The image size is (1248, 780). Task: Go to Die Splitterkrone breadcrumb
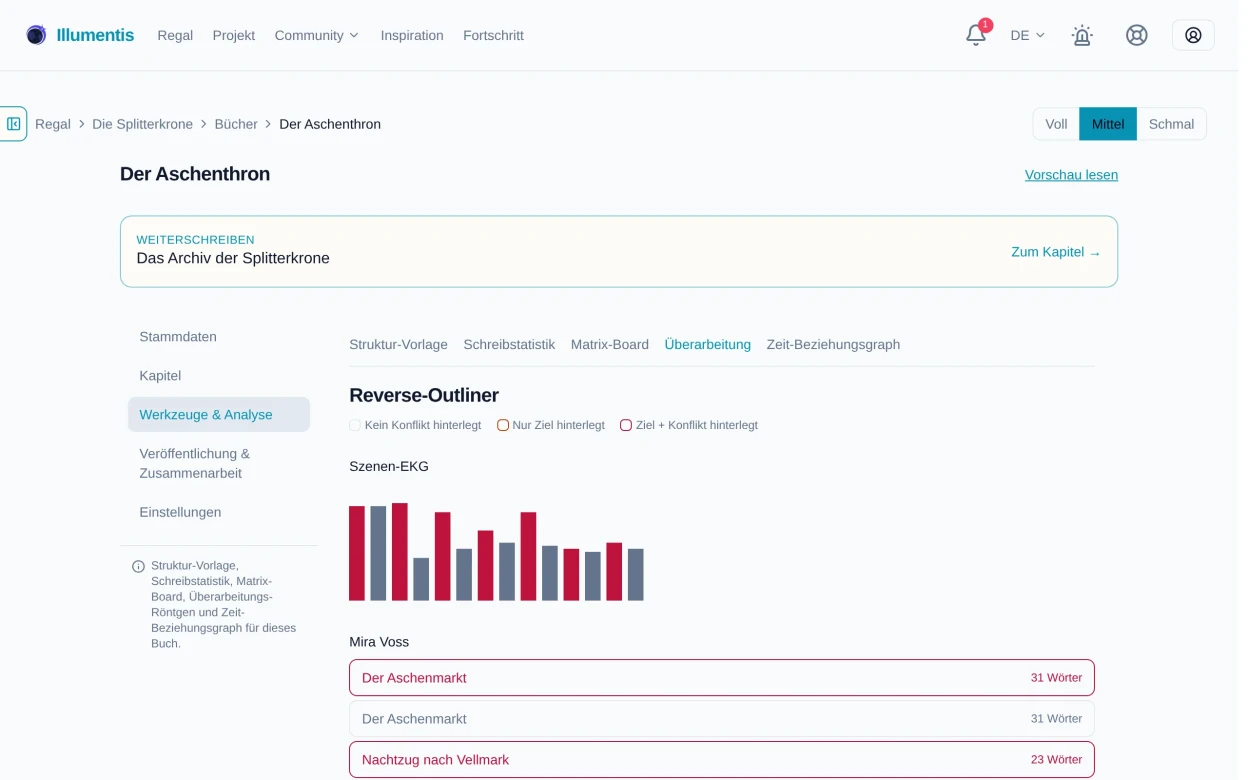point(142,124)
